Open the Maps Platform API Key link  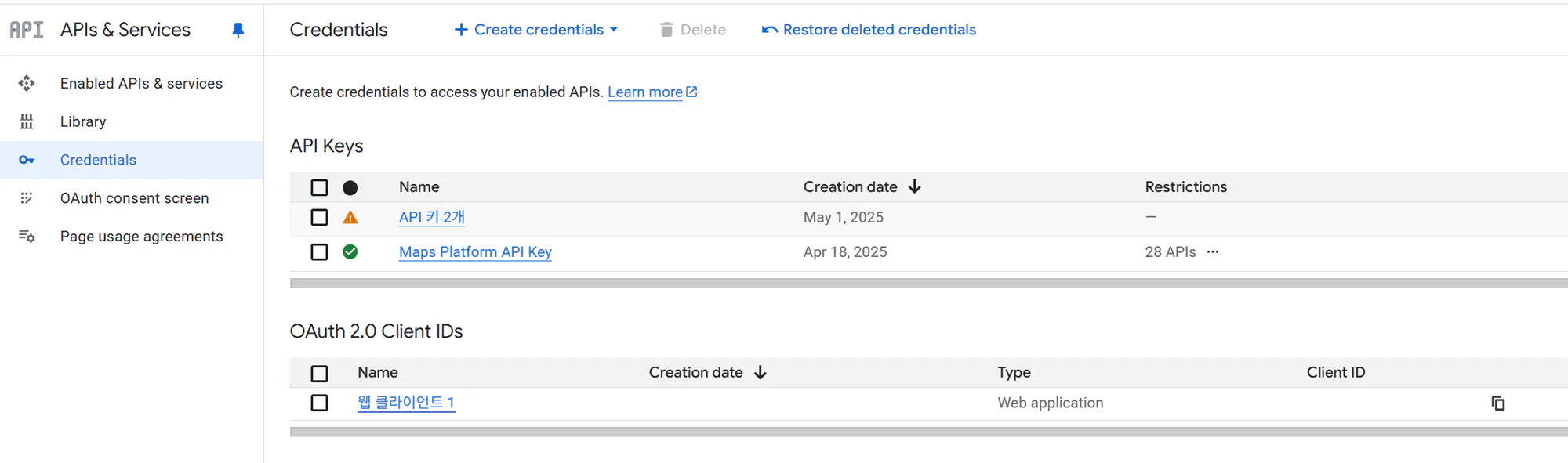pos(475,251)
